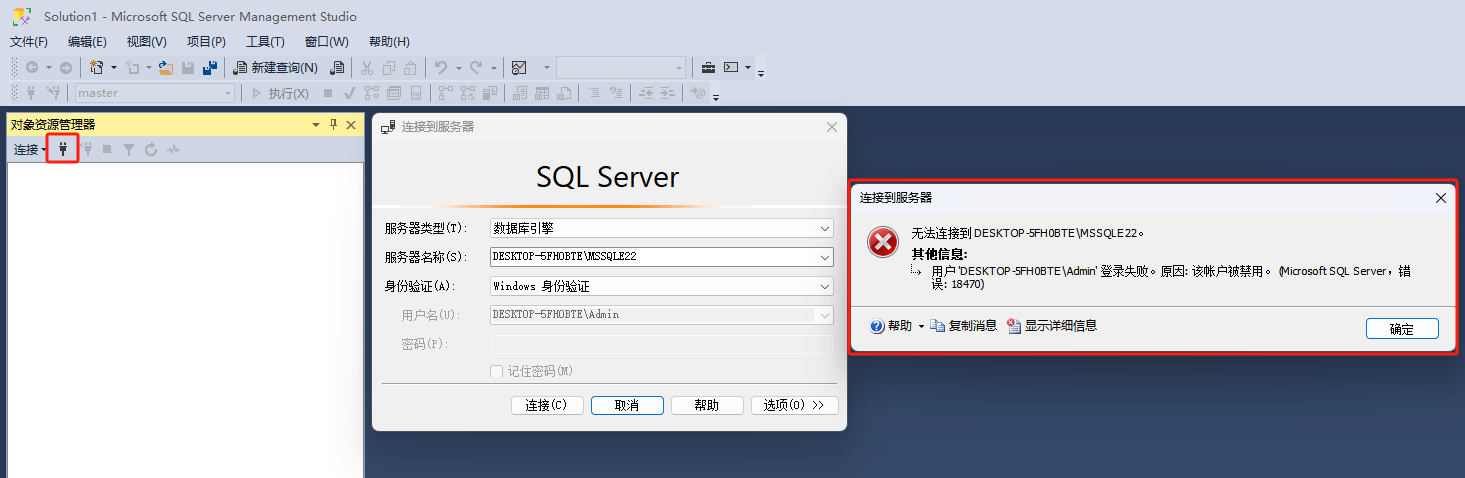This screenshot has width=1465, height=478.
Task: Click the Properties toolbox icon
Action: (708, 67)
